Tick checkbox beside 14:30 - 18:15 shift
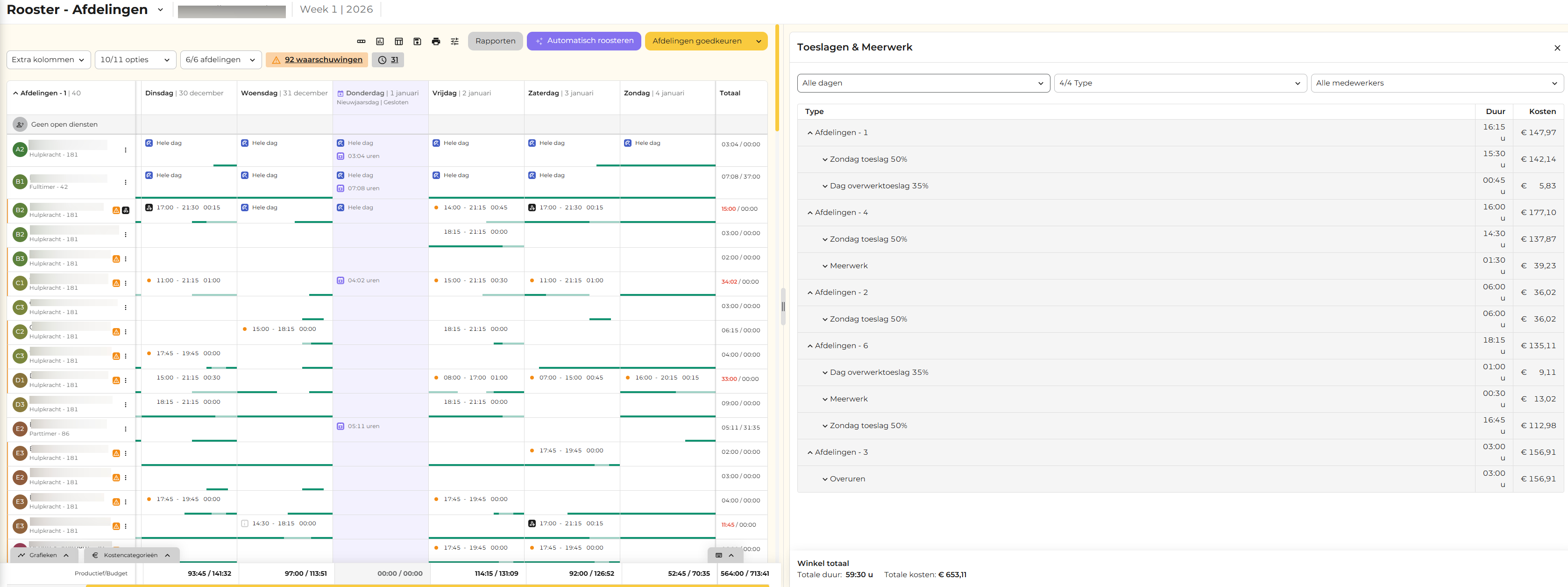 [245, 523]
